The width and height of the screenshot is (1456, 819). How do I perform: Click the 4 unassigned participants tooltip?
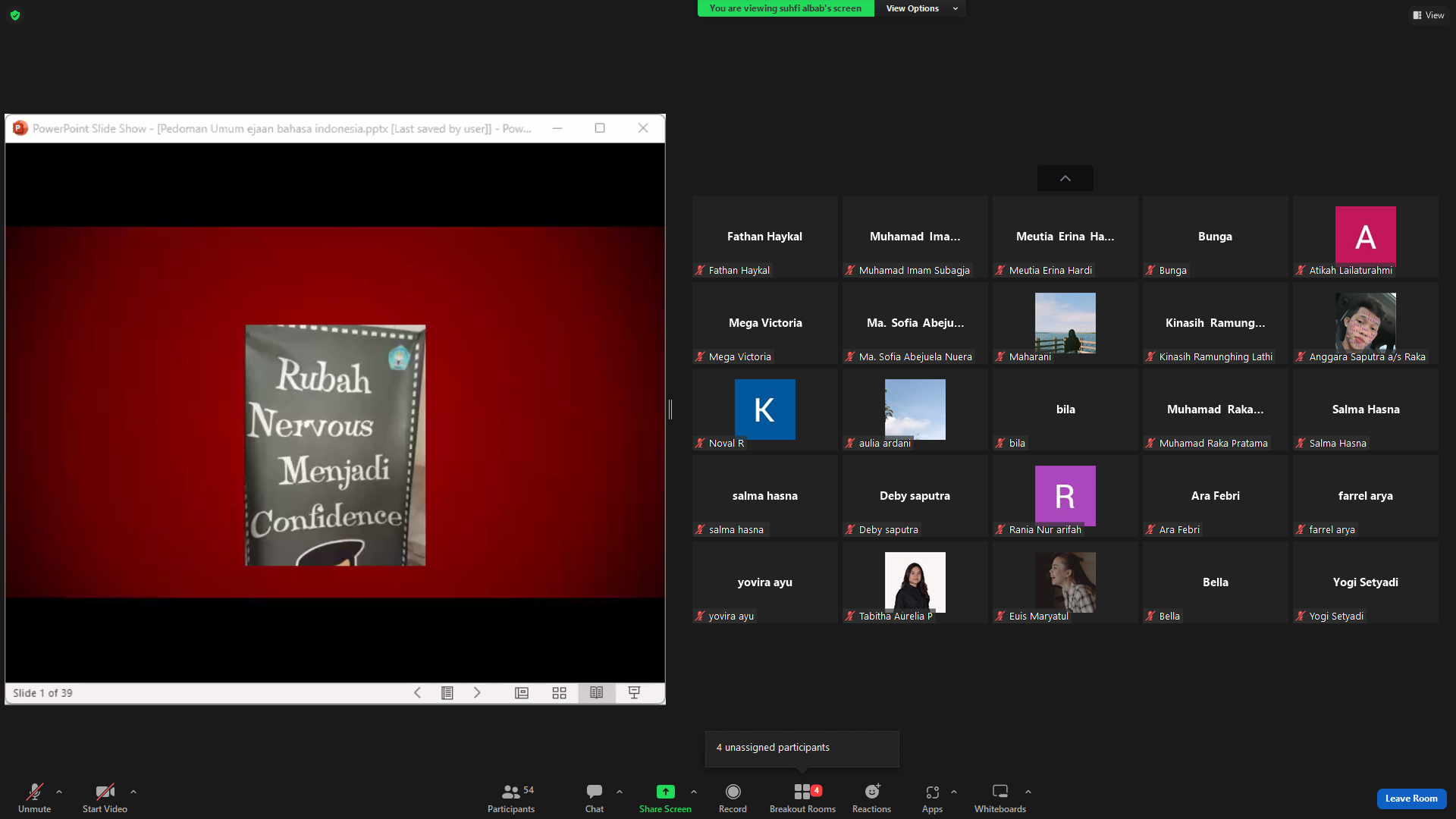(802, 748)
